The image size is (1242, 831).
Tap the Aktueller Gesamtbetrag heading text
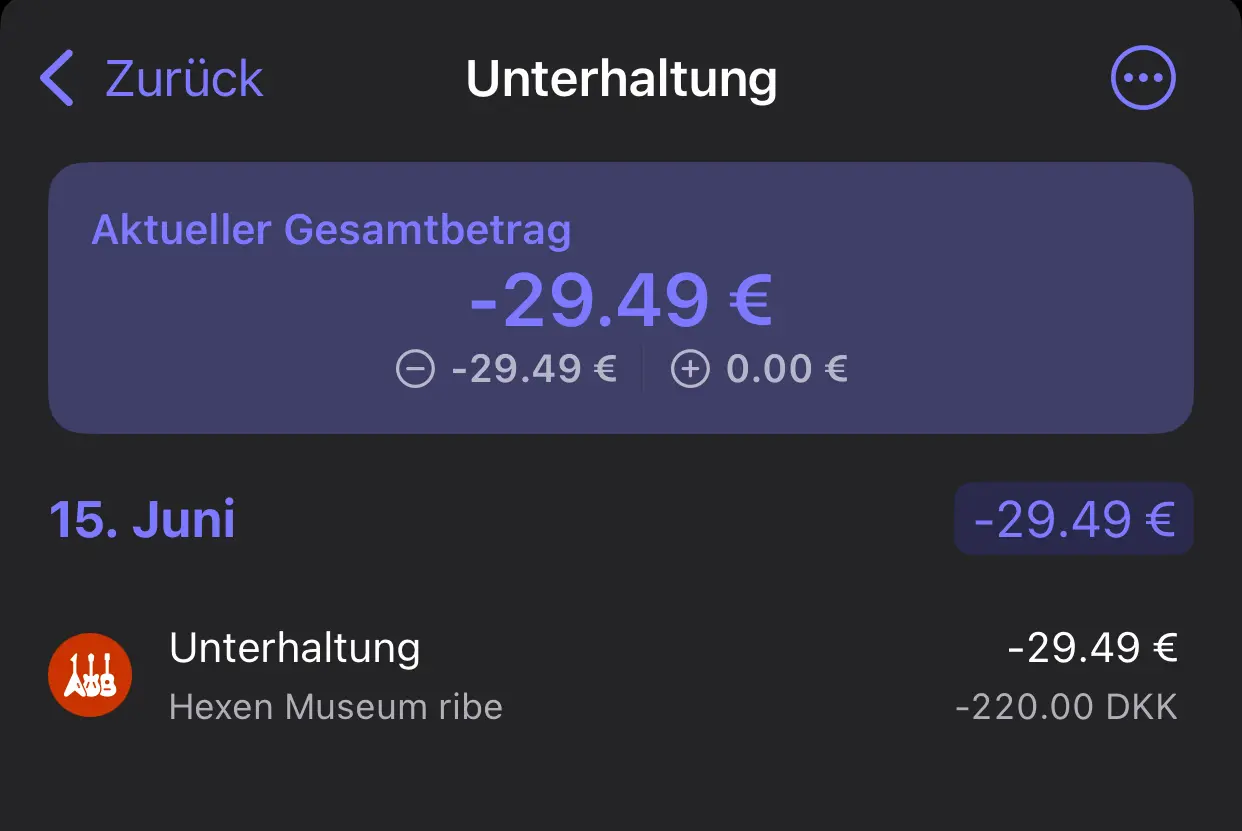(x=331, y=231)
